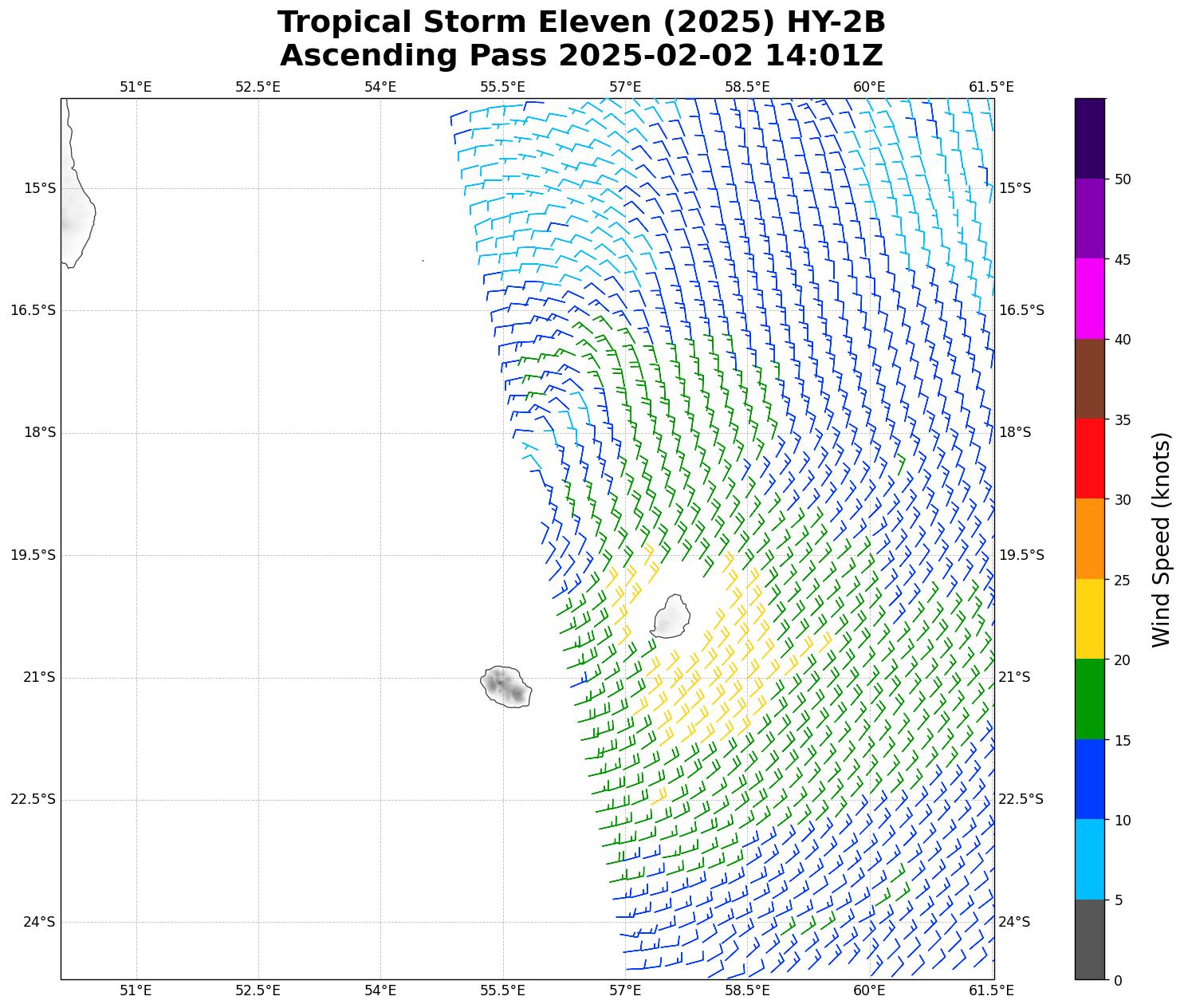Pick the green 15-20 knots color band
The width and height of the screenshot is (1184, 1008).
pos(1089,699)
